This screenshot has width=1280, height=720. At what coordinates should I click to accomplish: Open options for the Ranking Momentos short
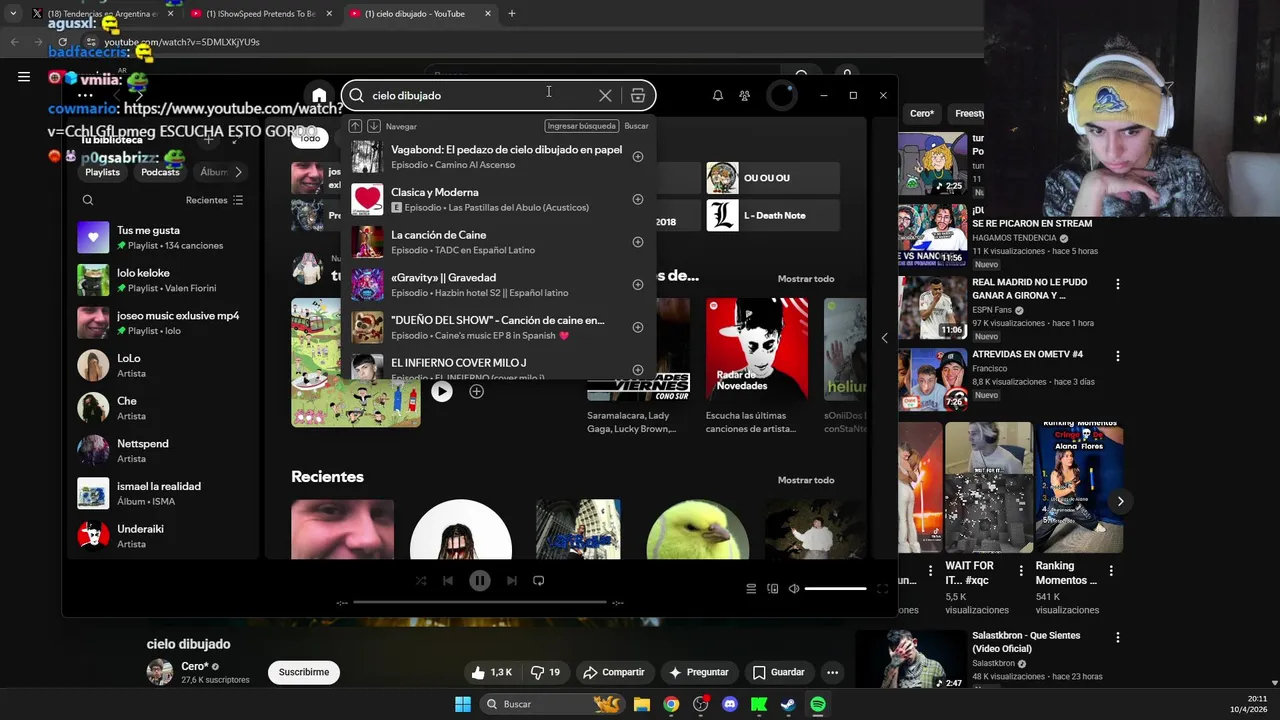1110,570
